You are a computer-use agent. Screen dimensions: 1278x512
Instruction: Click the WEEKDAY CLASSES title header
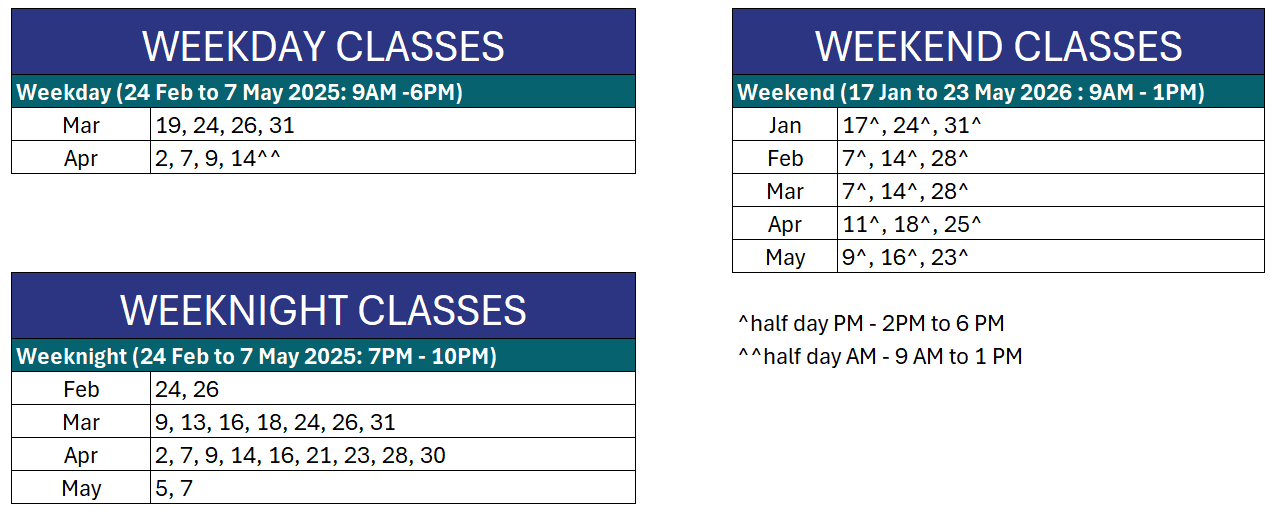[323, 46]
